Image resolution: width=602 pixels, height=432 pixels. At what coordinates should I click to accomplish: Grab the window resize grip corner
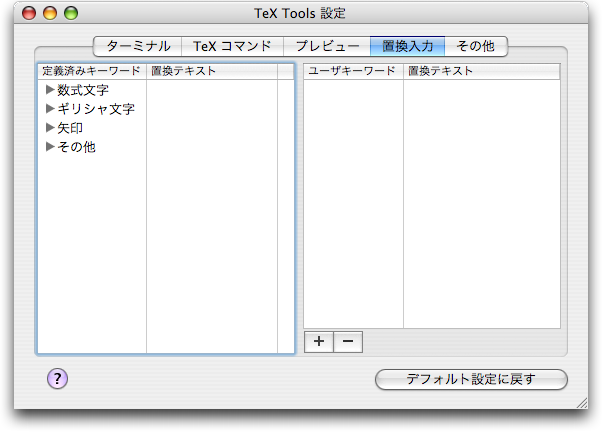(x=582, y=403)
